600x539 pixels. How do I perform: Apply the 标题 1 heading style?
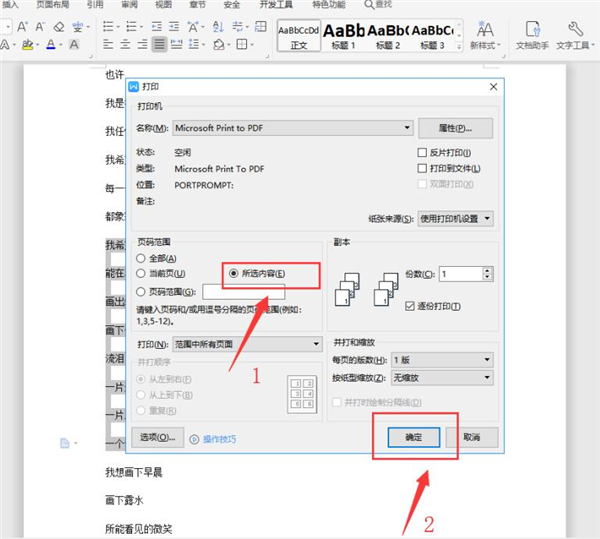click(x=342, y=34)
